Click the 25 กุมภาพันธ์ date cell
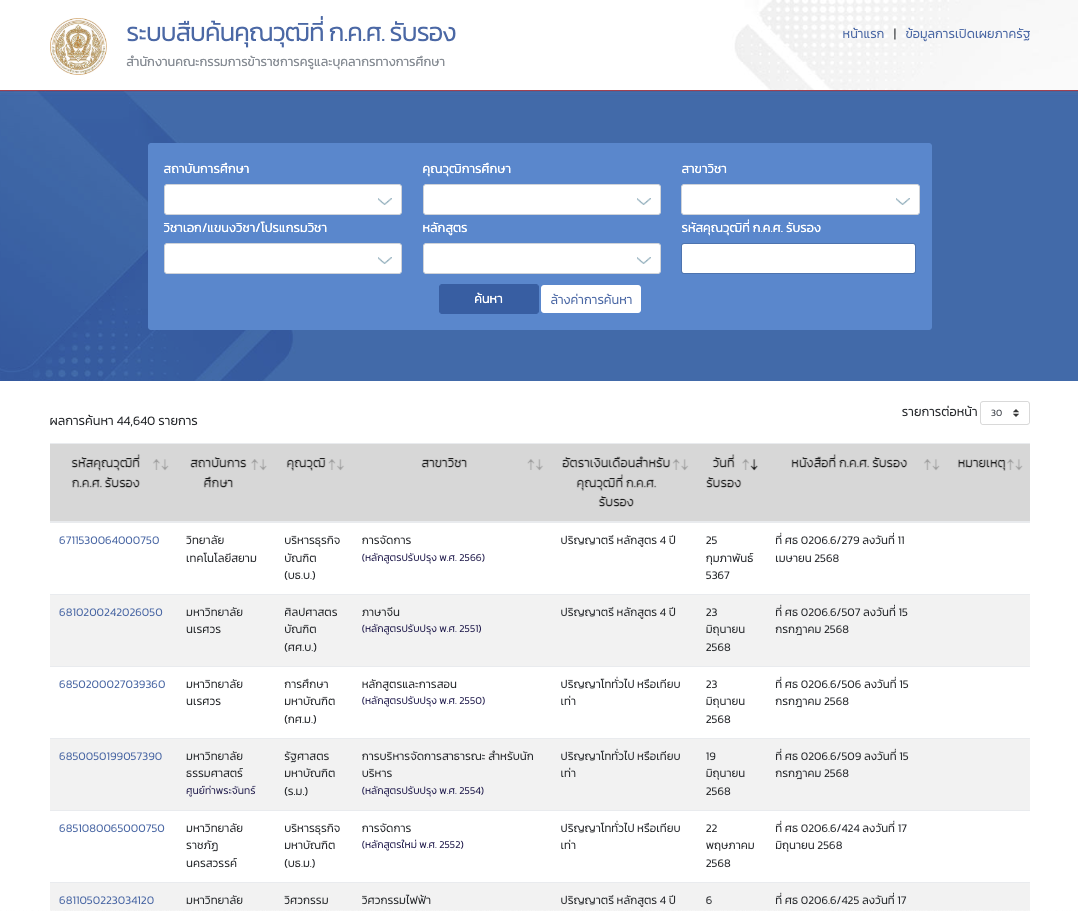 click(729, 558)
